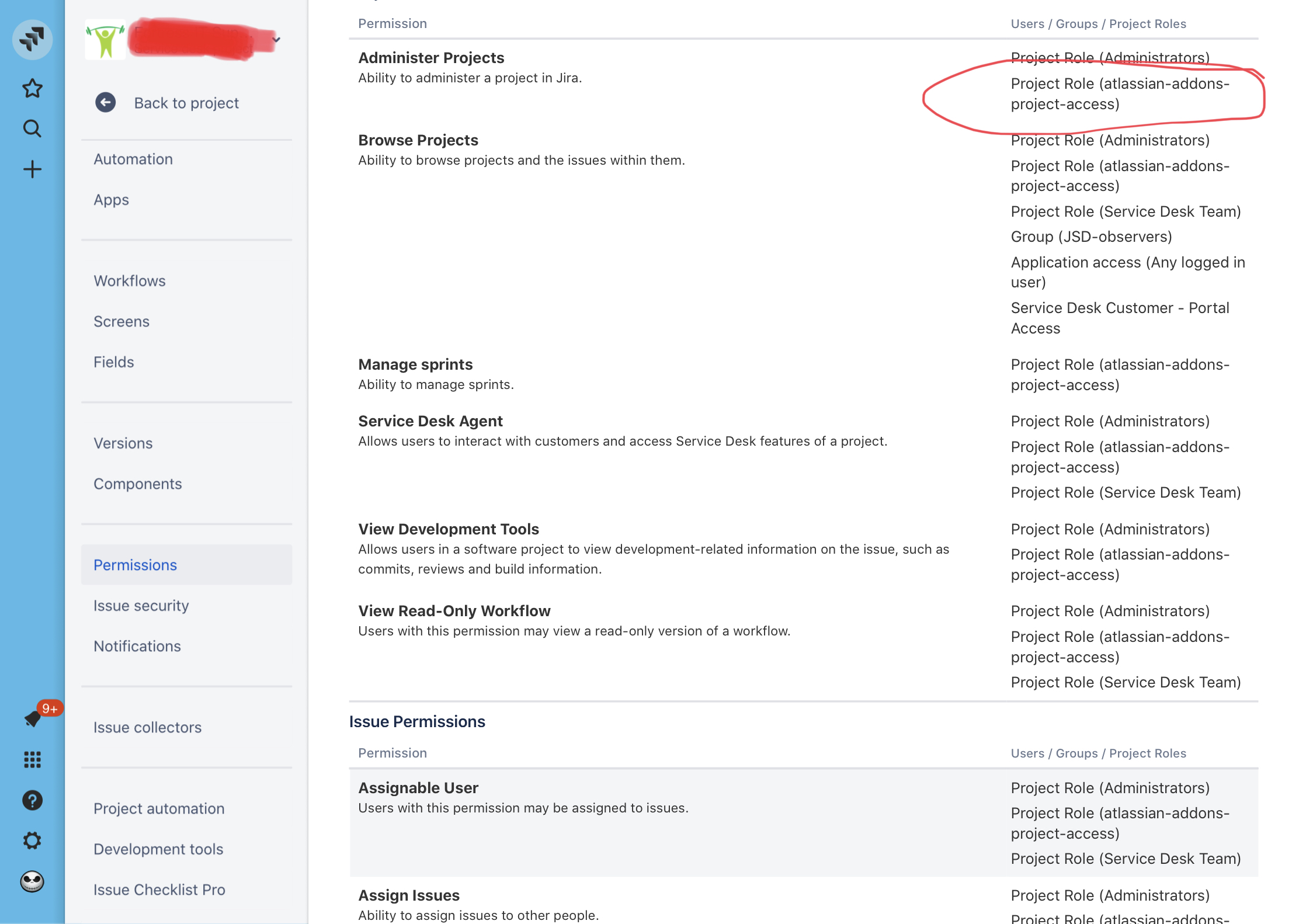
Task: Open the Automation settings link
Action: pos(133,159)
